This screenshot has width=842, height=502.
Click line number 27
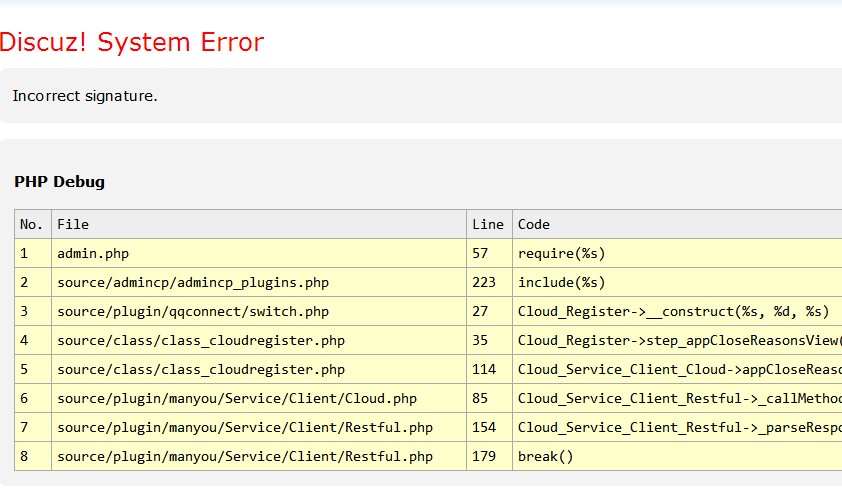pos(489,311)
